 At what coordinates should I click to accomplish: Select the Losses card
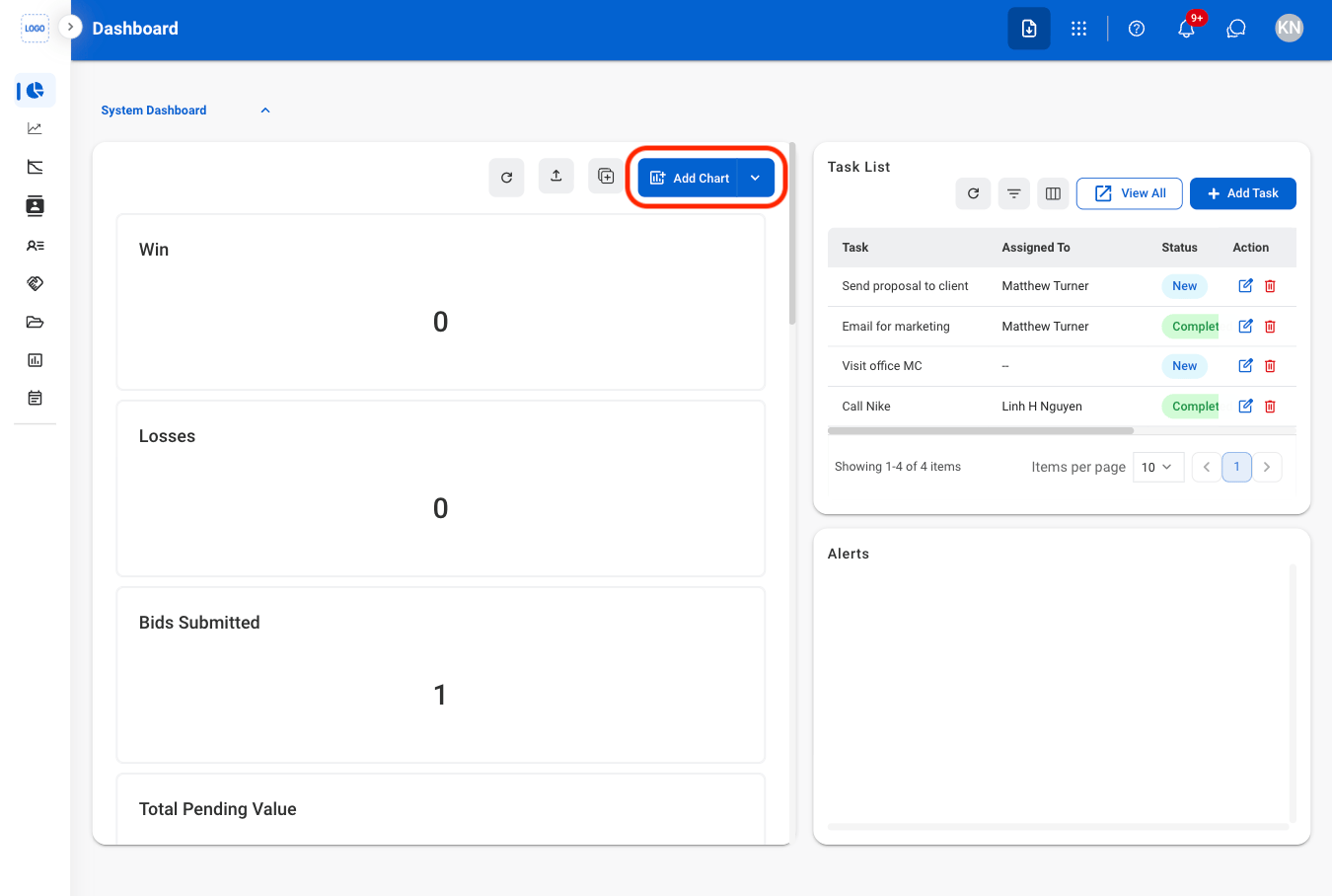(x=441, y=488)
